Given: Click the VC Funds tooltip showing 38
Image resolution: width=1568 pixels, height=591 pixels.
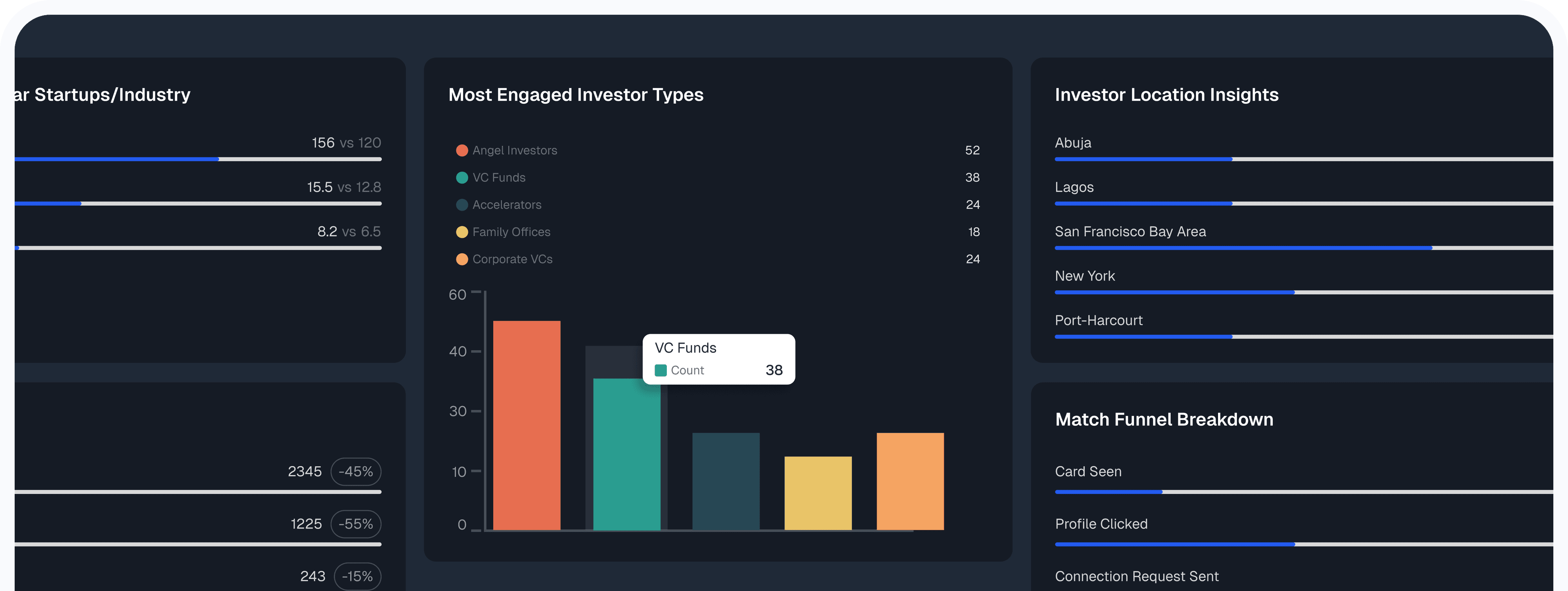Looking at the screenshot, I should pyautogui.click(x=718, y=358).
